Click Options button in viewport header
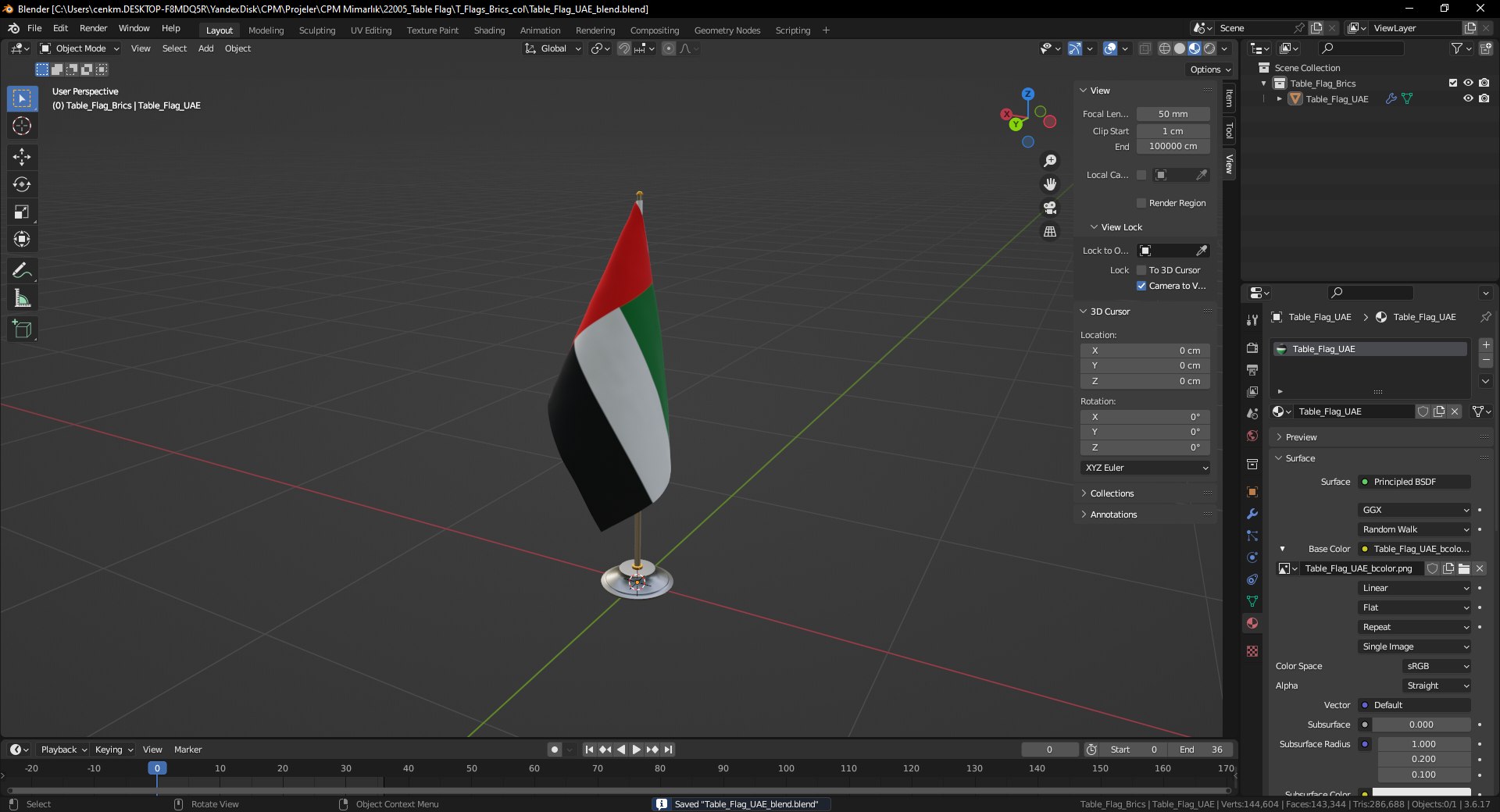 tap(1209, 69)
